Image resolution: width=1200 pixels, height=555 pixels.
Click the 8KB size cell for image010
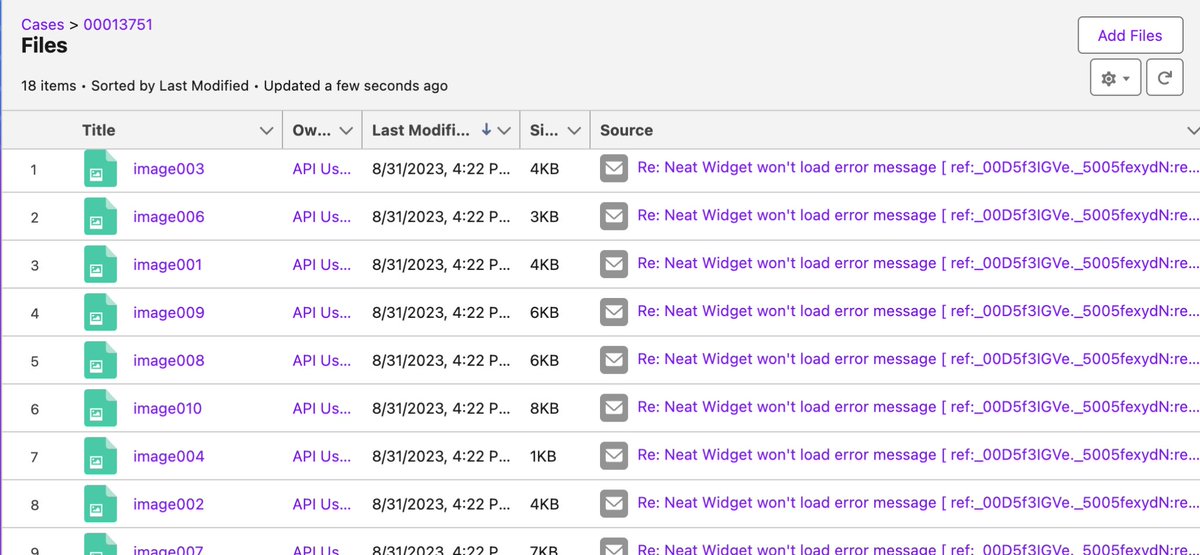544,409
